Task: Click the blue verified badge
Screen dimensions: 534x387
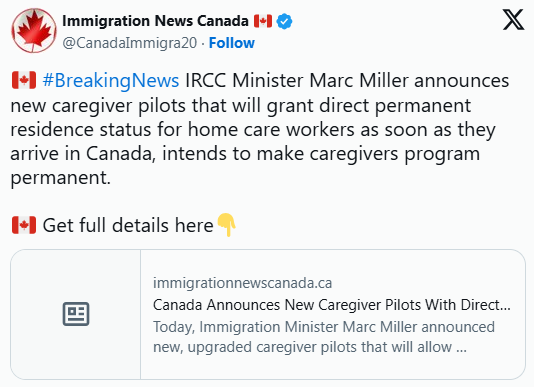Action: click(x=284, y=21)
